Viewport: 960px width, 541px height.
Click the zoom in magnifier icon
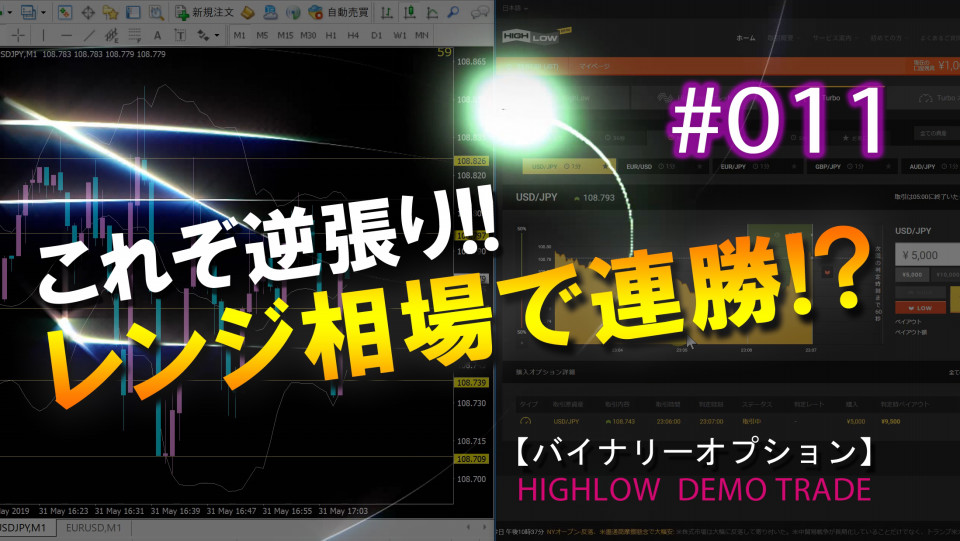[x=454, y=12]
